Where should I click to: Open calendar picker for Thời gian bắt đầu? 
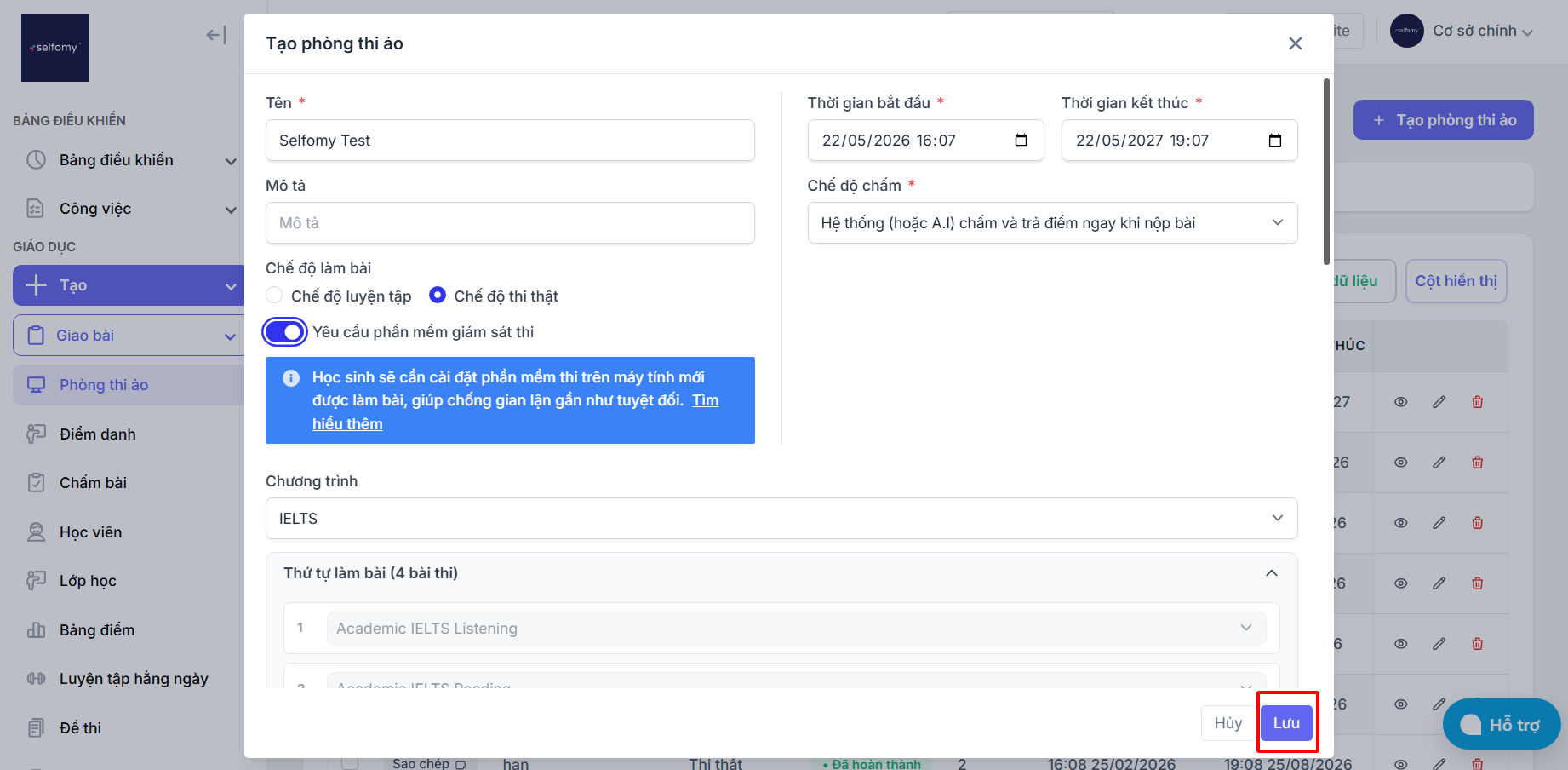click(x=1021, y=141)
